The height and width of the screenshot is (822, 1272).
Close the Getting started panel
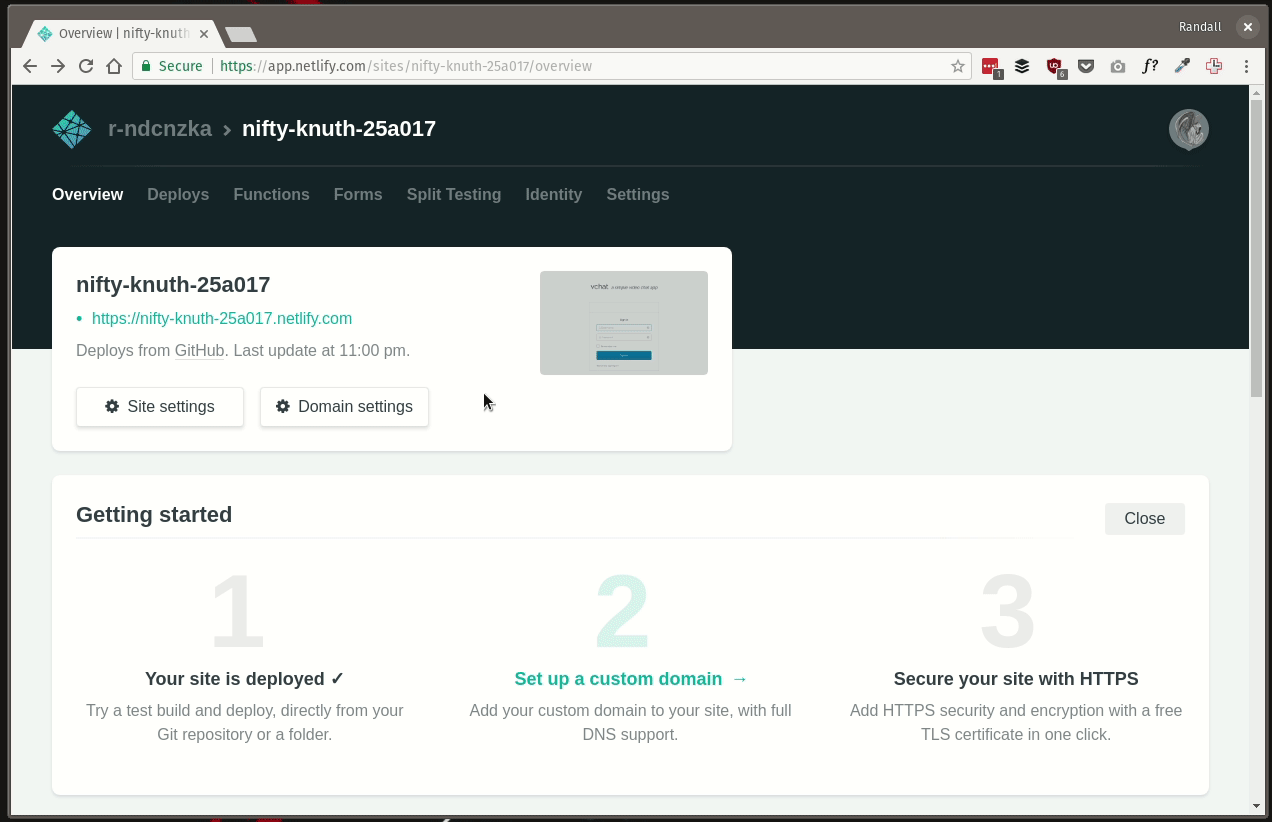pyautogui.click(x=1144, y=519)
